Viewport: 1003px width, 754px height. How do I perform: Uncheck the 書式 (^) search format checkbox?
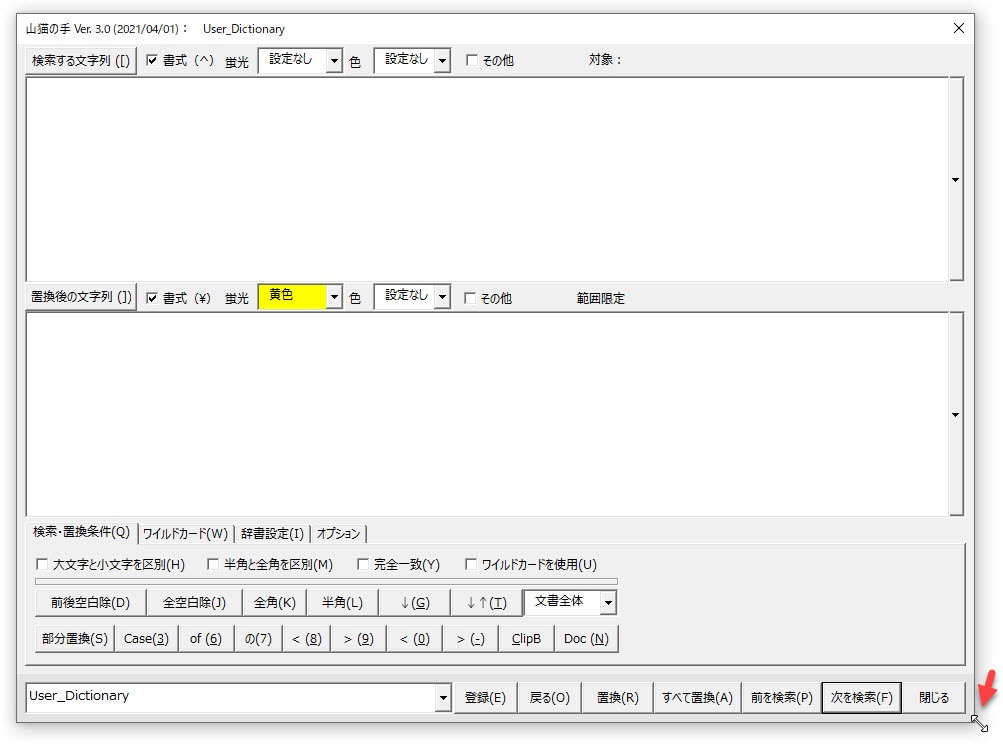click(152, 60)
